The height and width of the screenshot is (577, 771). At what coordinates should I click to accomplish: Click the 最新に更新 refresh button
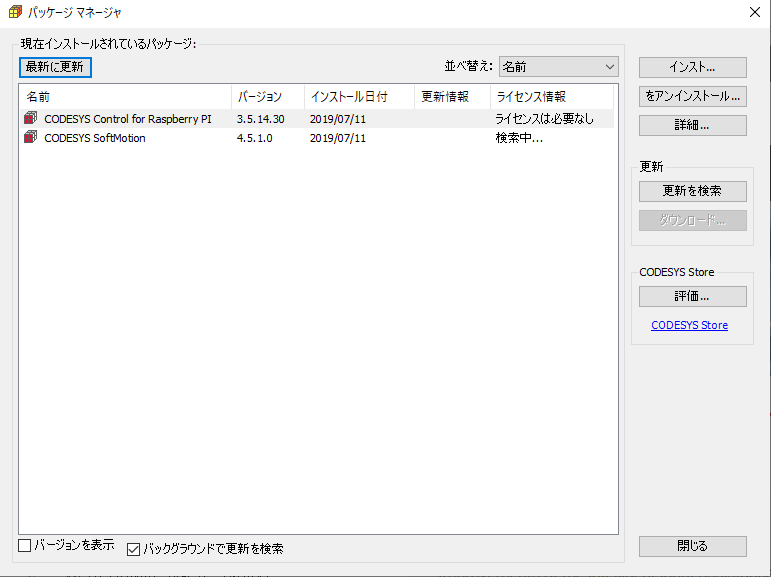tap(55, 67)
